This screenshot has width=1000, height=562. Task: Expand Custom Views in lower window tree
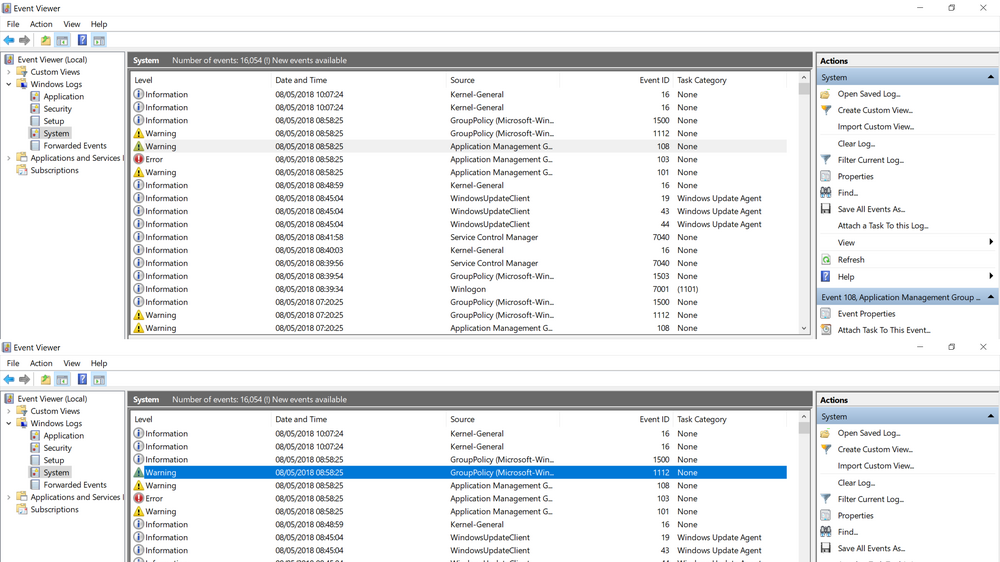click(x=9, y=411)
